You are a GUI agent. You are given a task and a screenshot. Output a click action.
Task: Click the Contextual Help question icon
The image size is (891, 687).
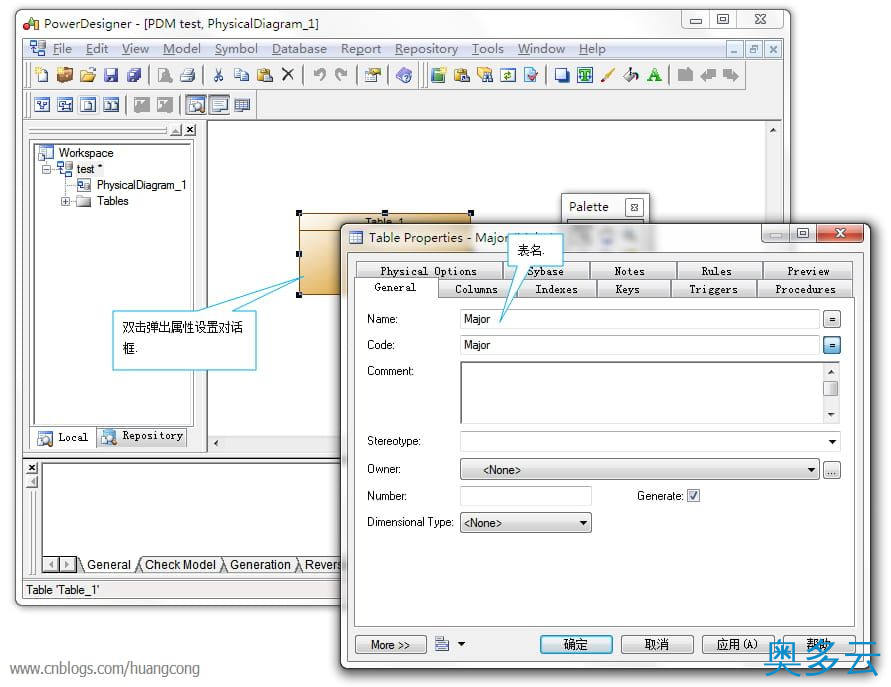pos(404,75)
